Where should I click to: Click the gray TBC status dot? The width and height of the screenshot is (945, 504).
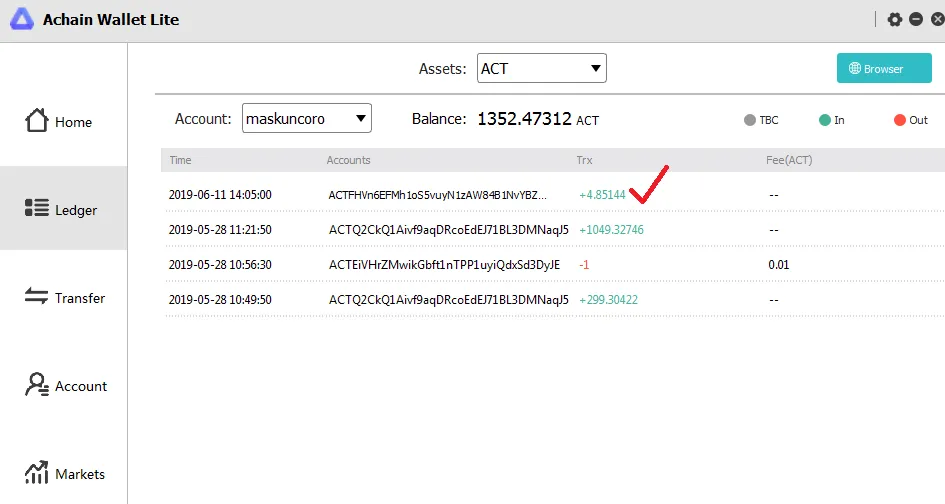click(750, 120)
